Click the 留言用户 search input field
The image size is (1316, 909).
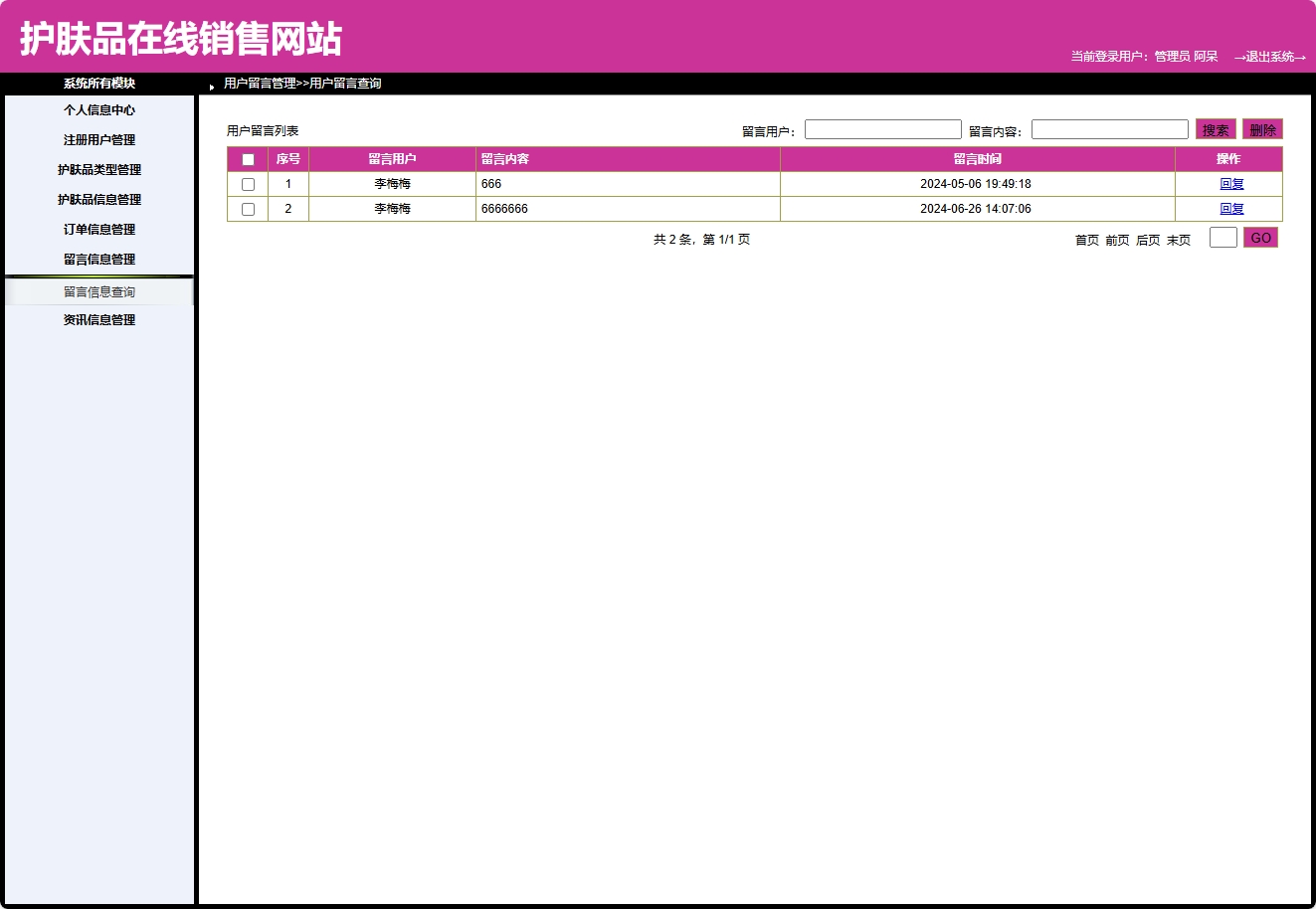point(882,128)
